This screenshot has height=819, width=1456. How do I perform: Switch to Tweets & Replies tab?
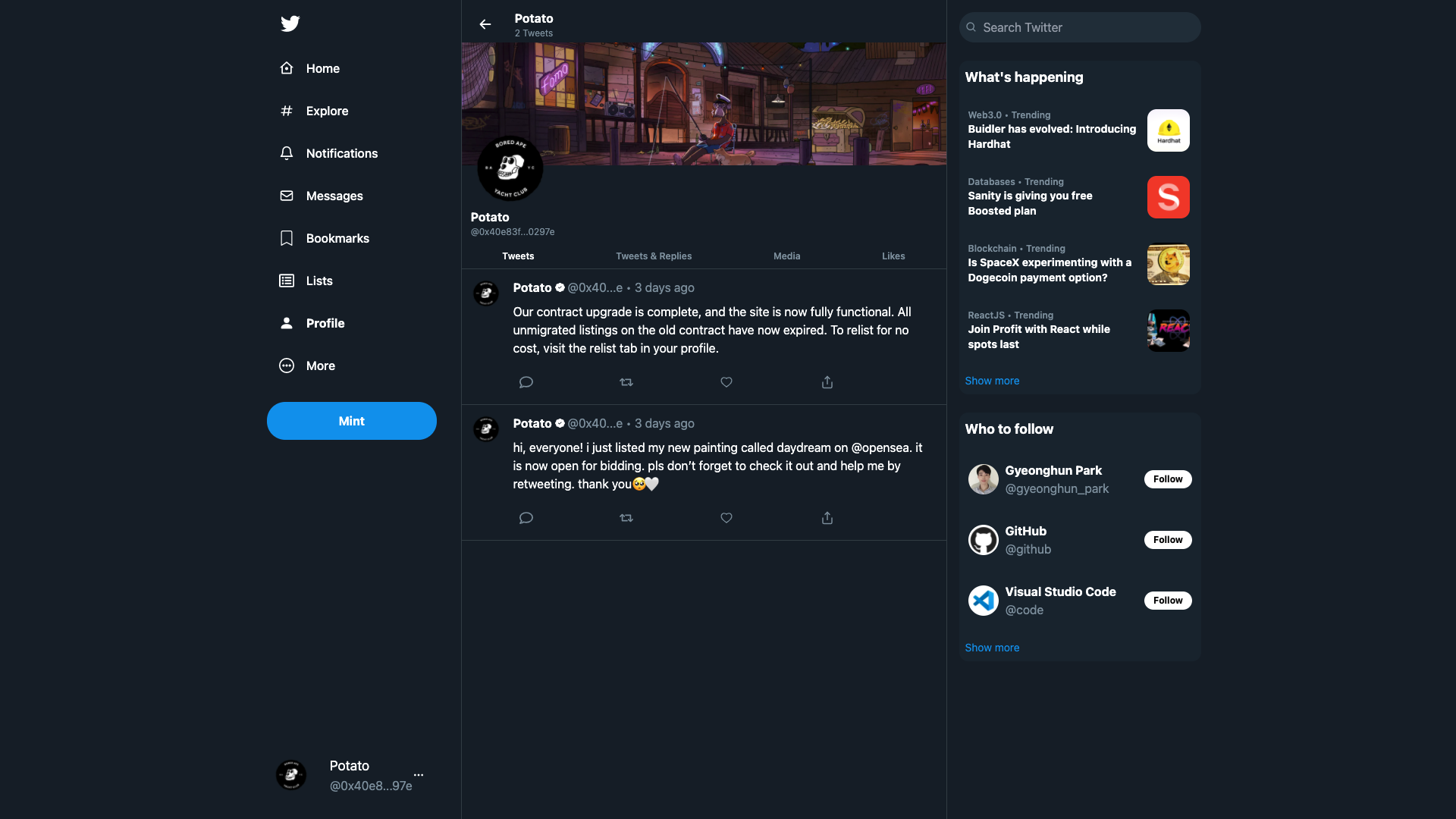(x=653, y=255)
